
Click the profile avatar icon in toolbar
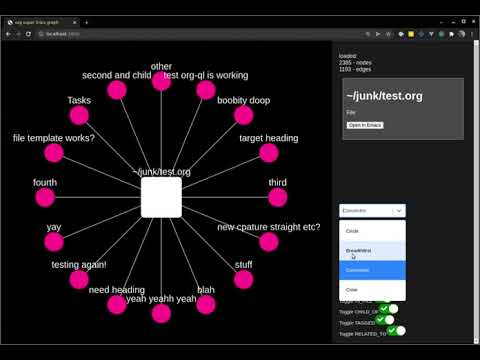pyautogui.click(x=462, y=34)
